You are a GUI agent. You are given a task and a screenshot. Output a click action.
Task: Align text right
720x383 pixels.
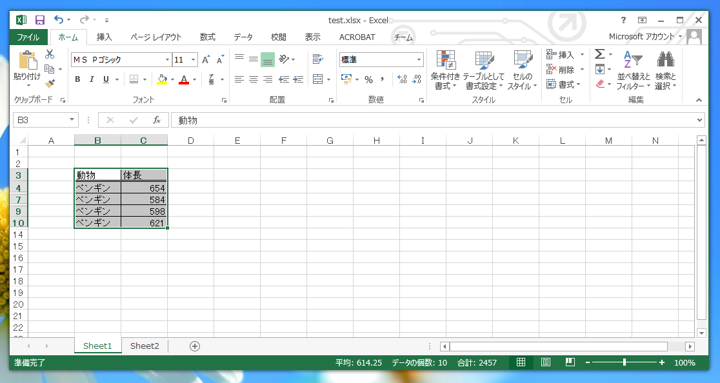coord(268,79)
